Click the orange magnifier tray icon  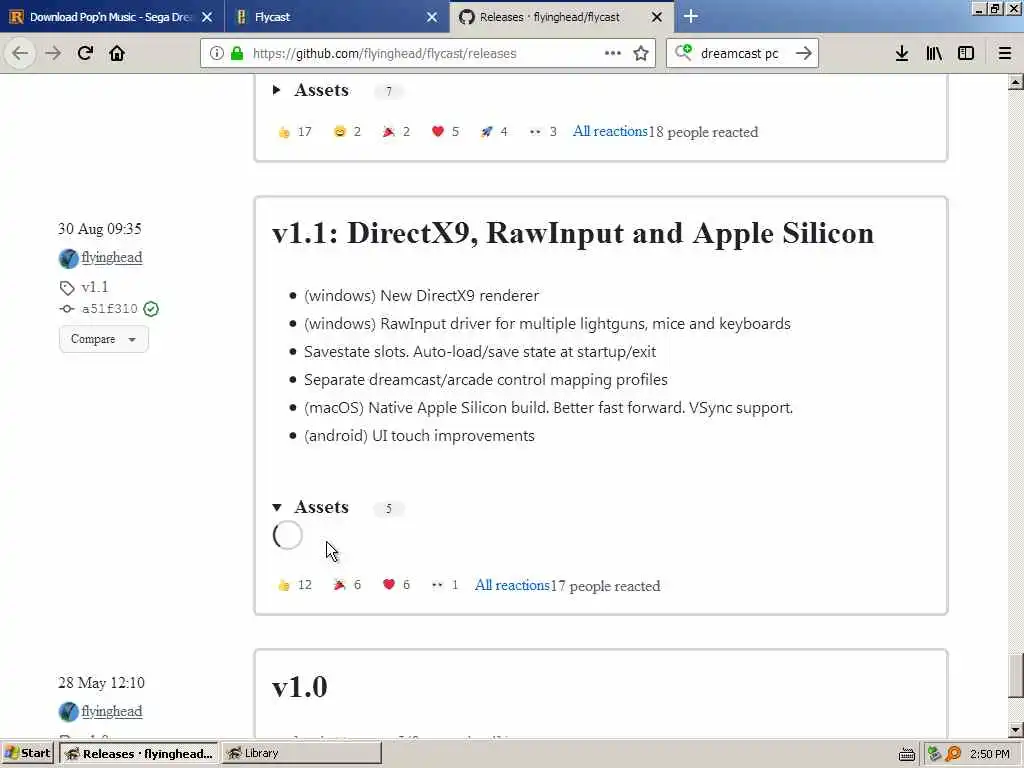pos(953,754)
